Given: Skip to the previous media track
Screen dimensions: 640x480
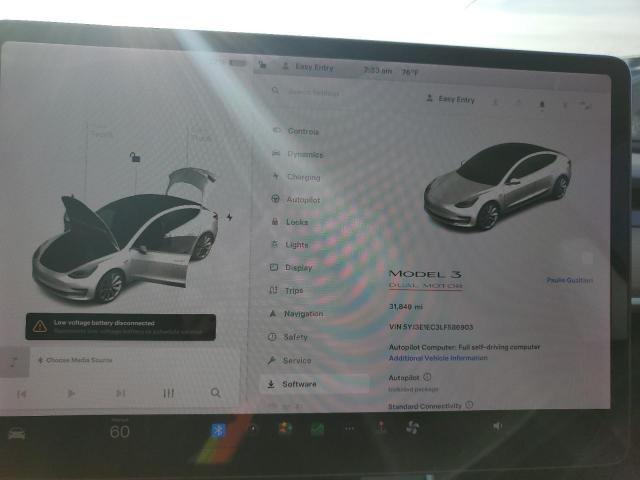Looking at the screenshot, I should (22, 394).
